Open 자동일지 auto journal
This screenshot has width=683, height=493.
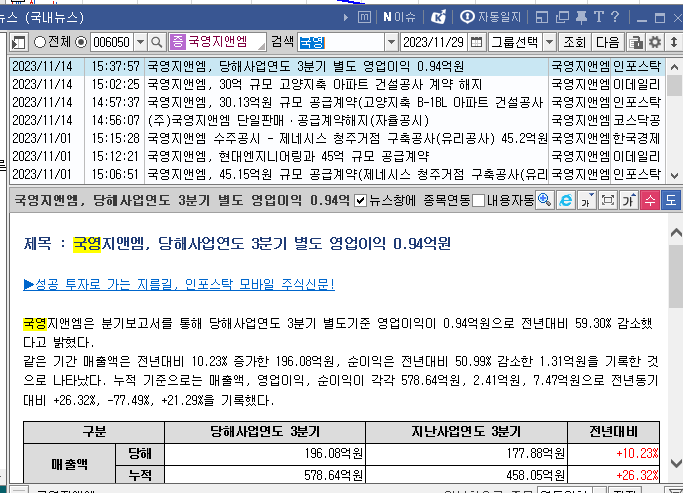(490, 17)
